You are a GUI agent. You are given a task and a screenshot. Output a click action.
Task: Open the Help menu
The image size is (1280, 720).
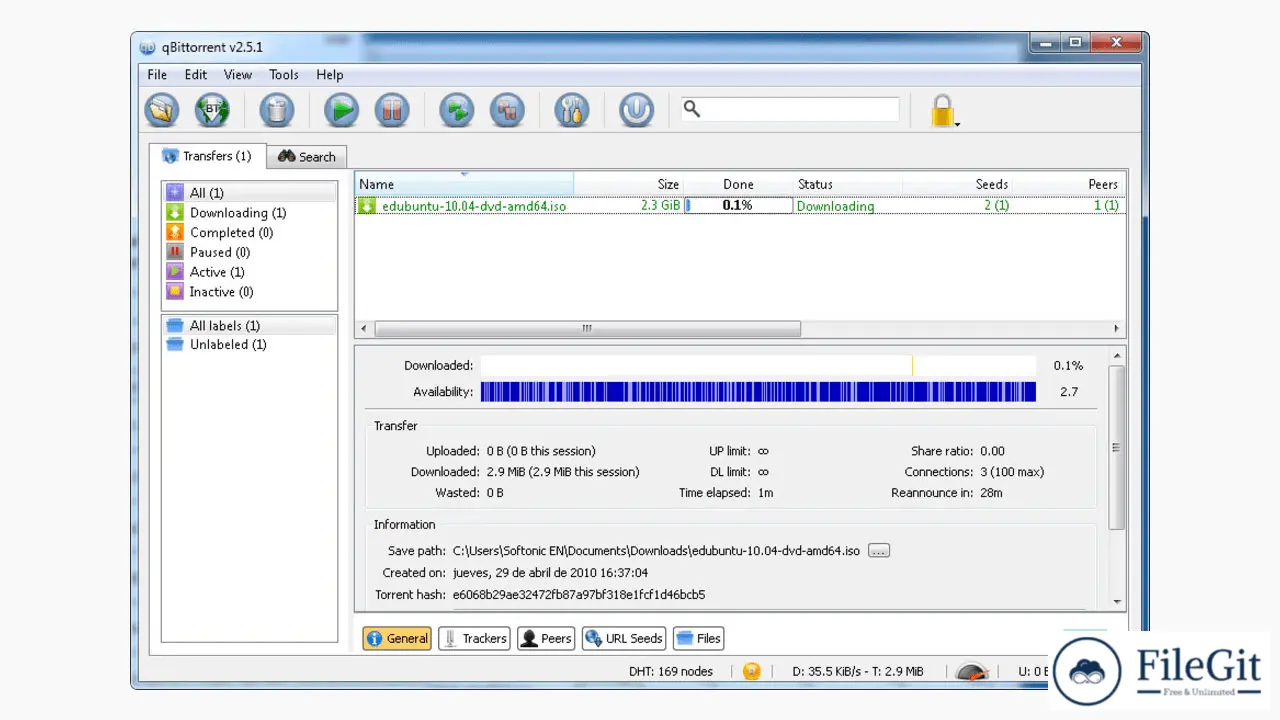(330, 74)
